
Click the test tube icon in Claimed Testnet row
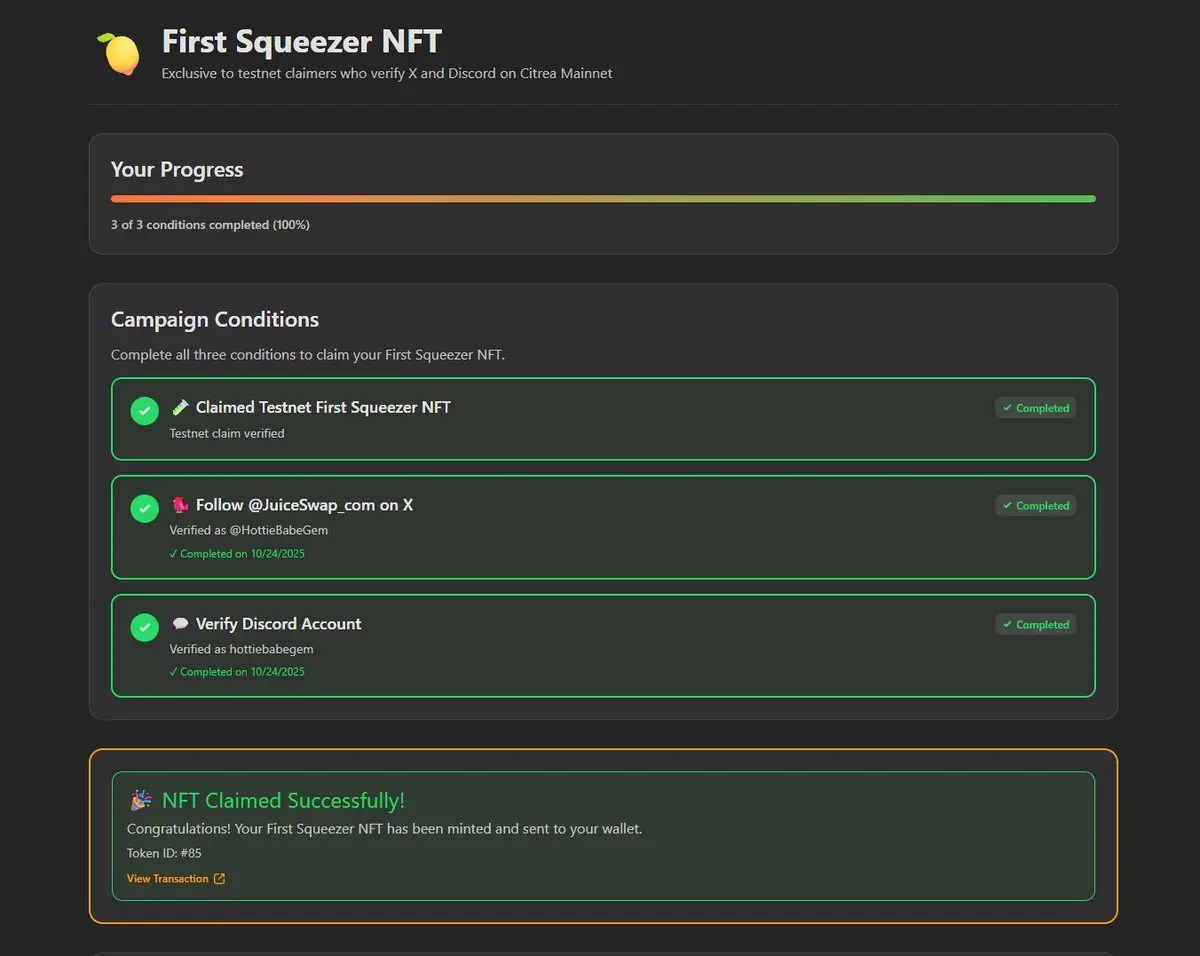tap(180, 407)
